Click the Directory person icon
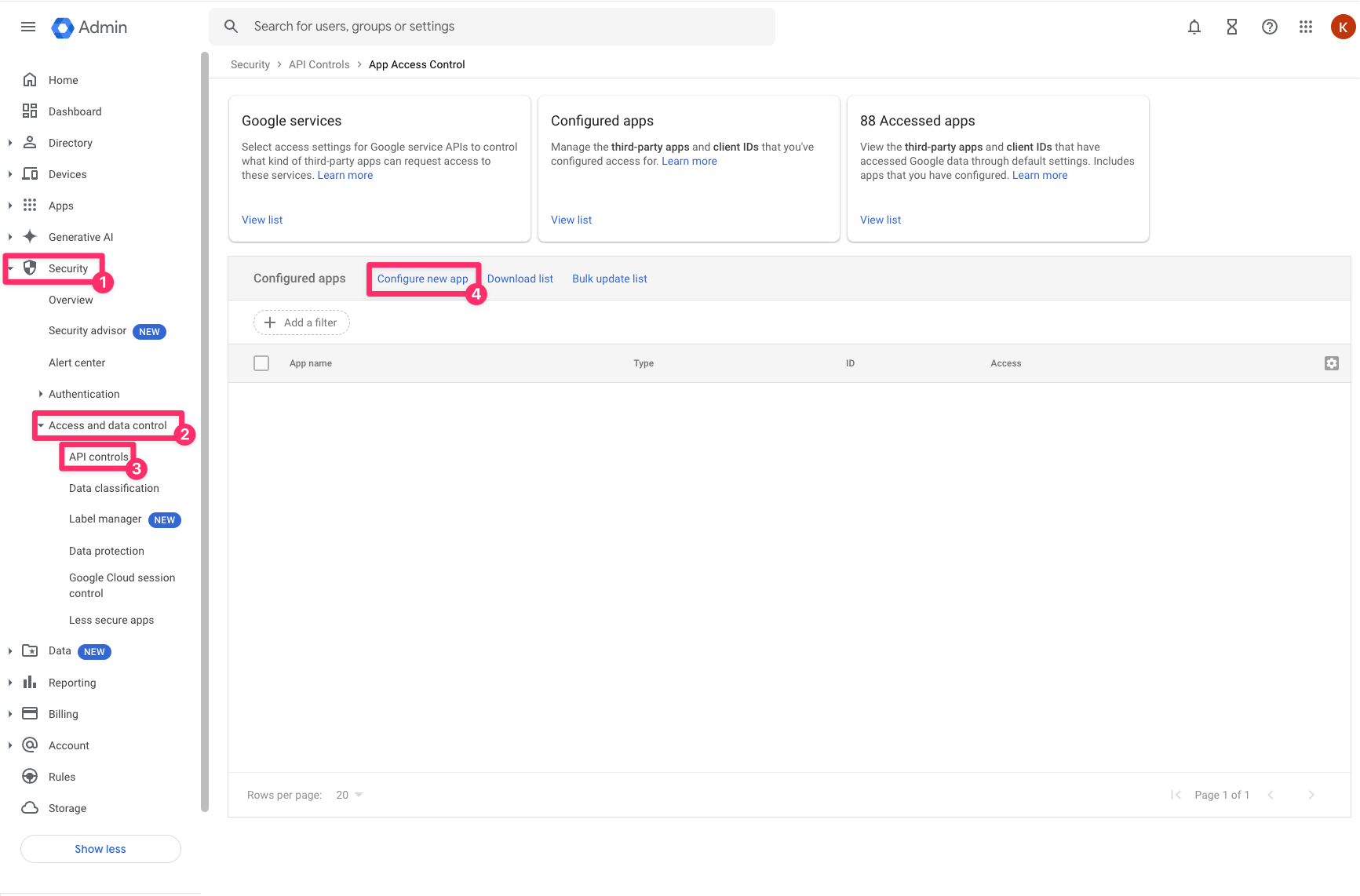Screen dimensions: 1360x896 coord(30,143)
